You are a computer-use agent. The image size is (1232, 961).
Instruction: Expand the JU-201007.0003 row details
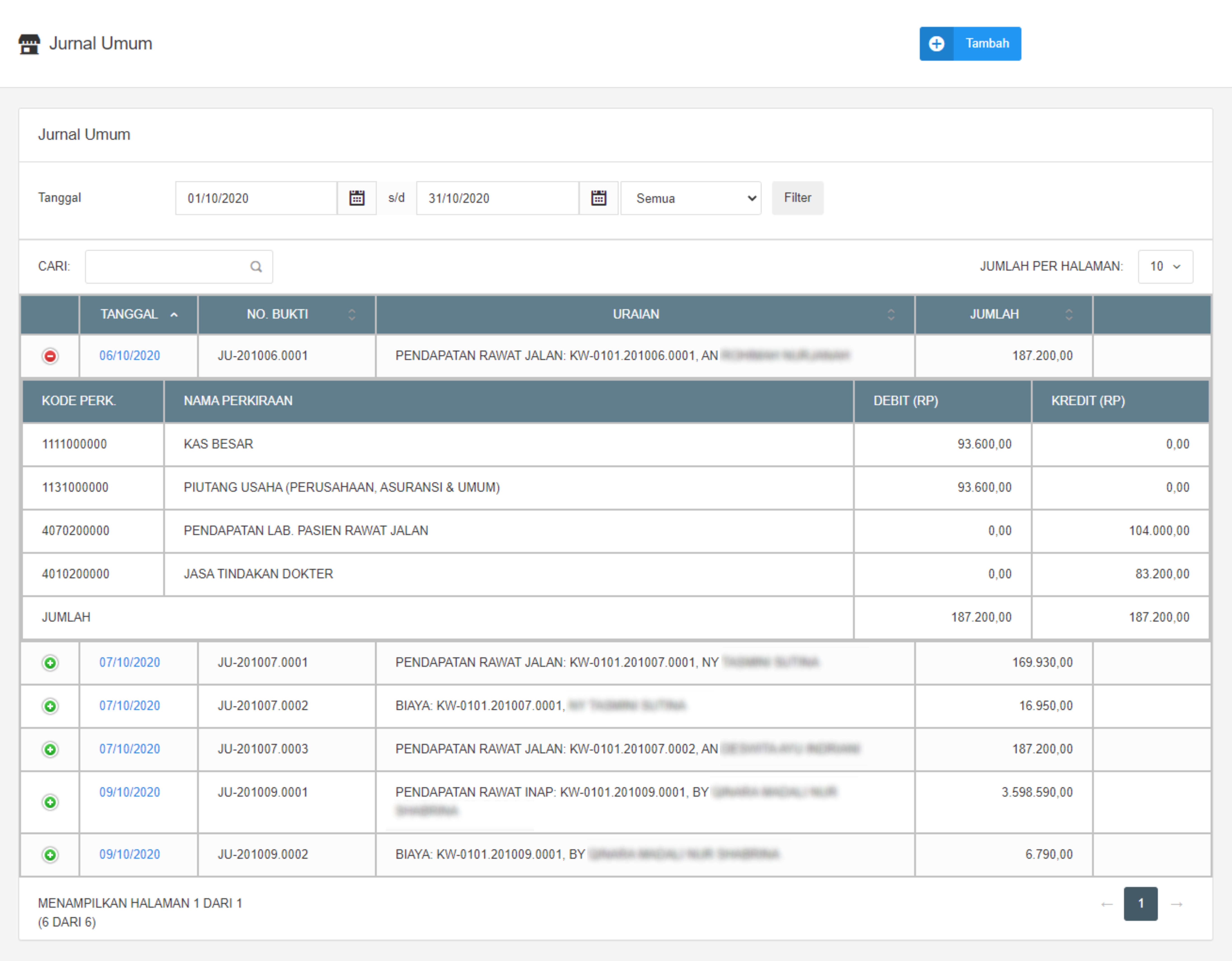[50, 750]
